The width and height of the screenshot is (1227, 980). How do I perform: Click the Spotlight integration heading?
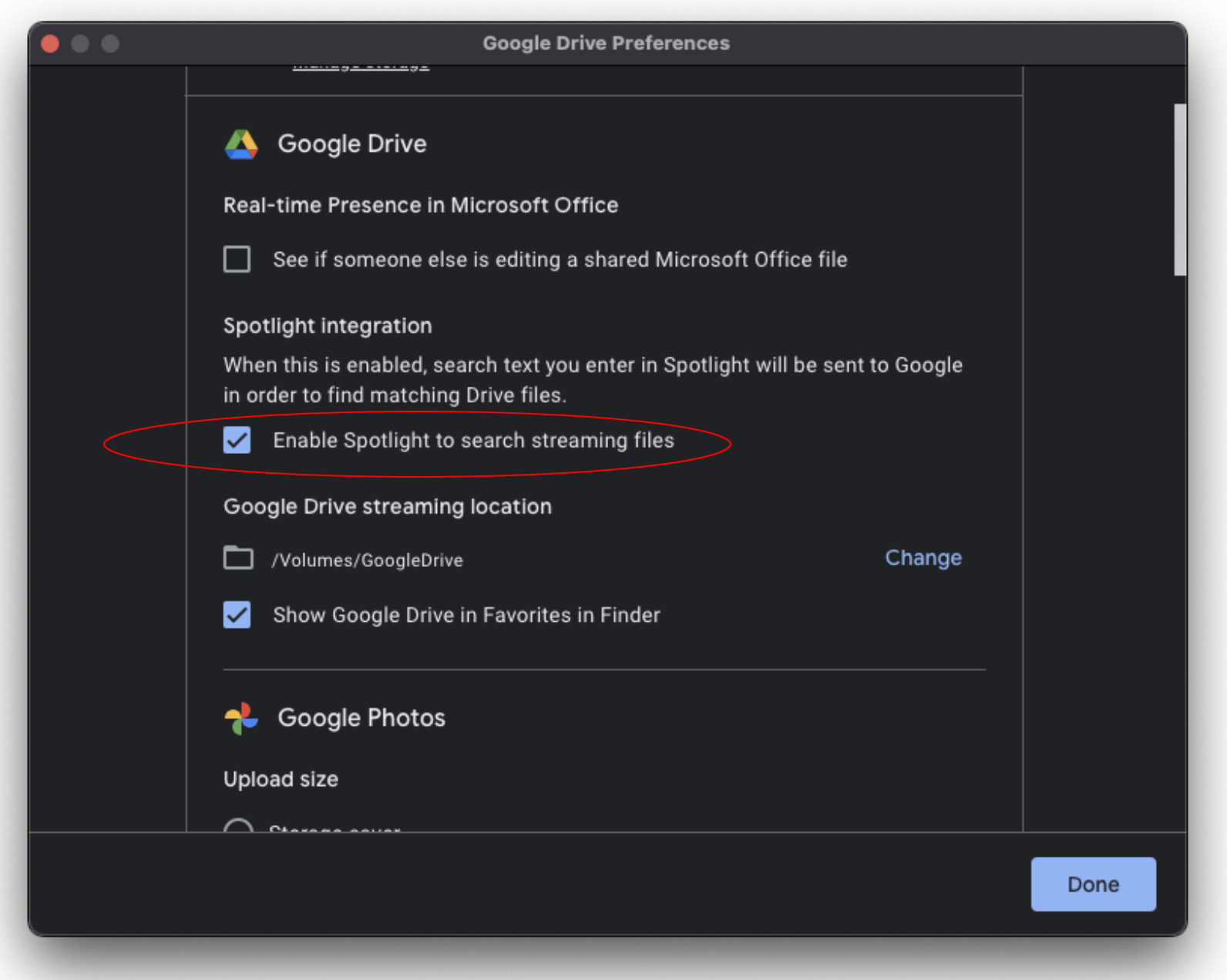click(x=328, y=326)
